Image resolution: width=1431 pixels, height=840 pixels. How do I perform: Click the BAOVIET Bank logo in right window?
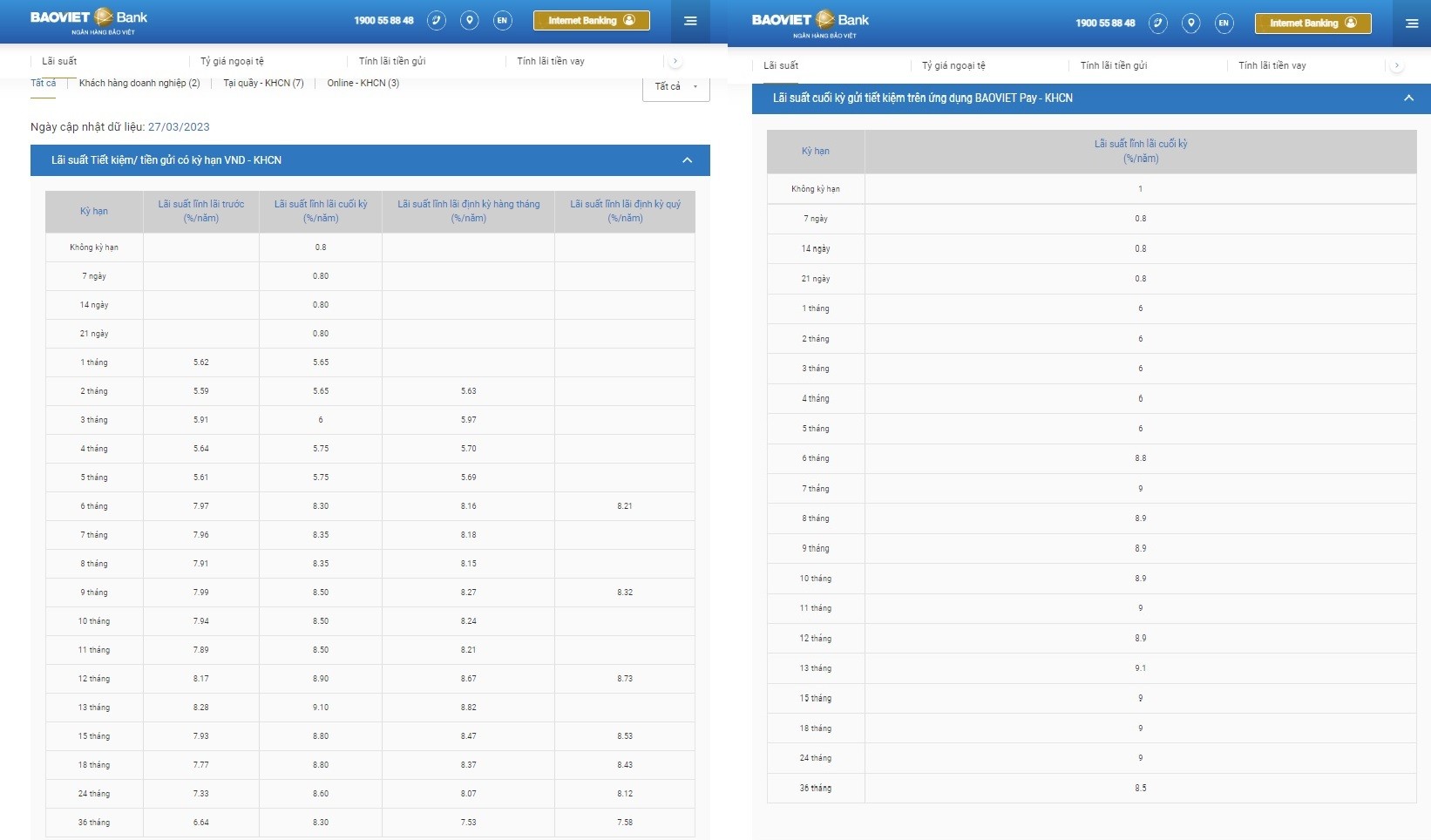coord(810,24)
